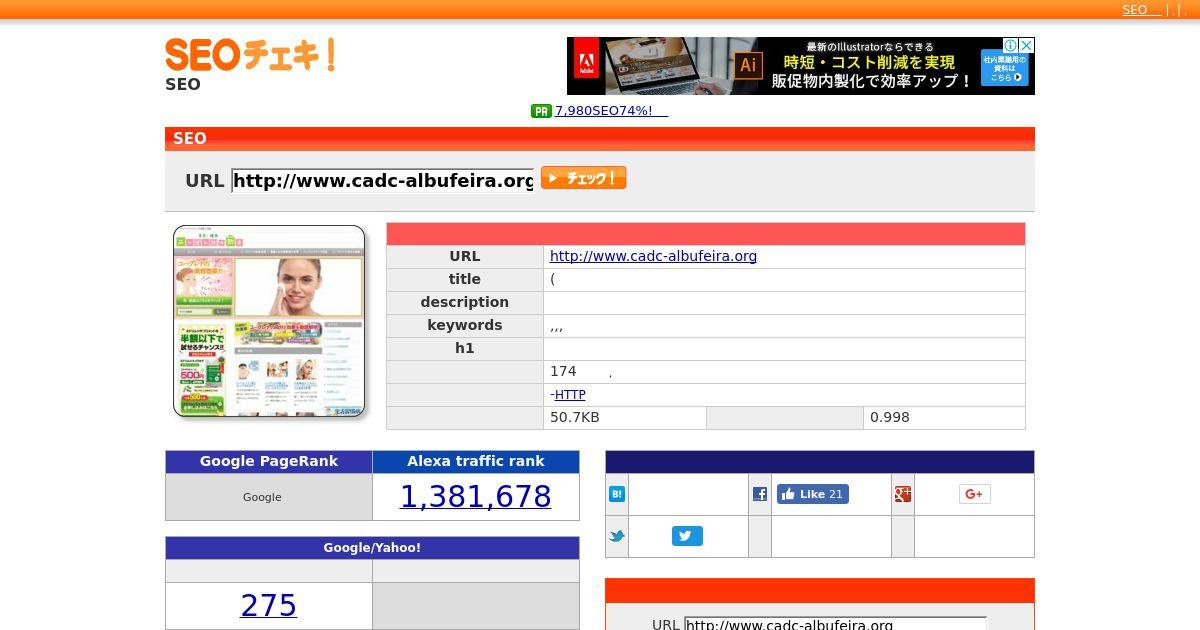Image resolution: width=1200 pixels, height=630 pixels.
Task: Click the blue Tweet button
Action: click(687, 536)
